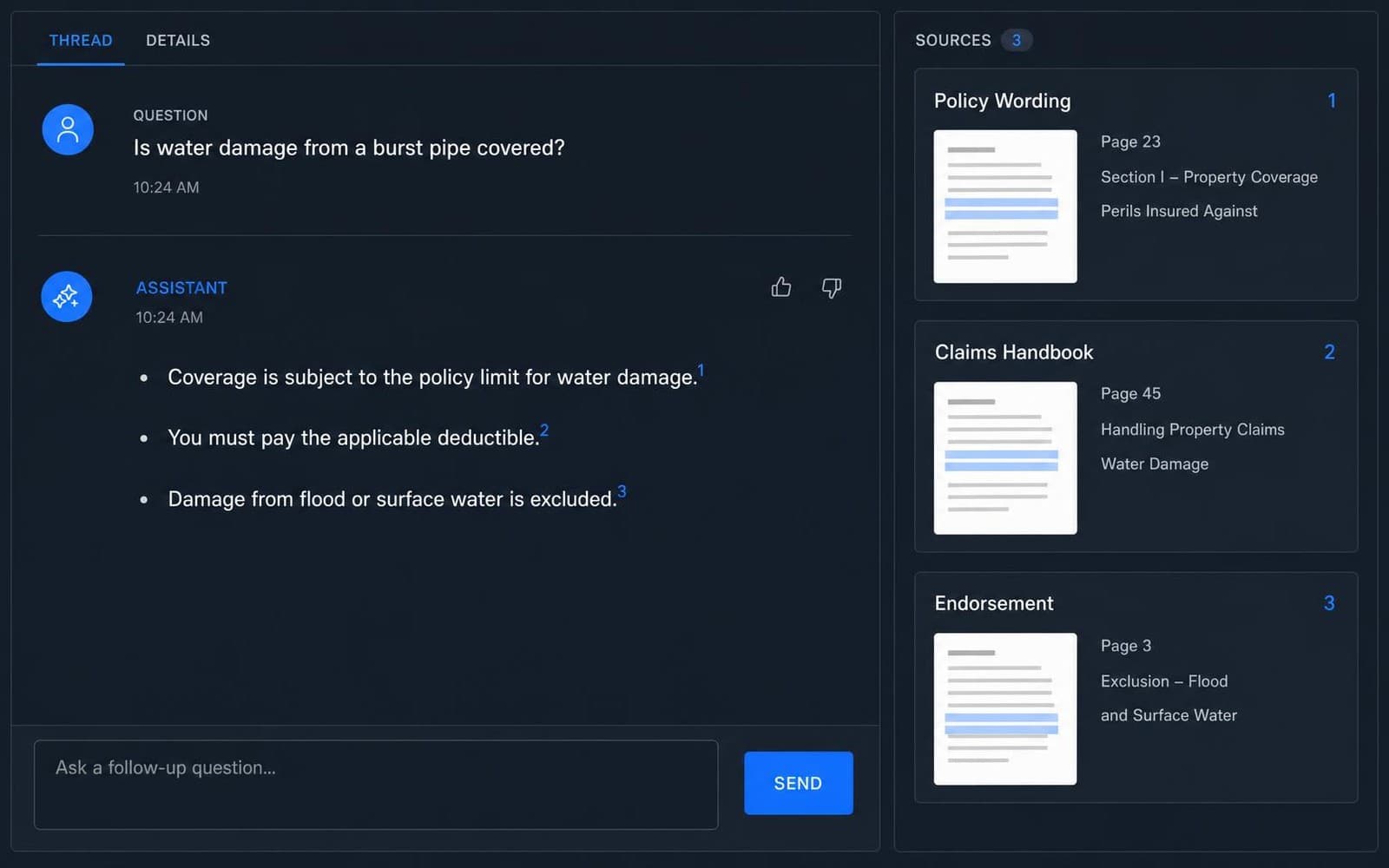Click the 'Damage from flood or surface water' bullet
Image resolution: width=1389 pixels, height=868 pixels.
pos(392,499)
